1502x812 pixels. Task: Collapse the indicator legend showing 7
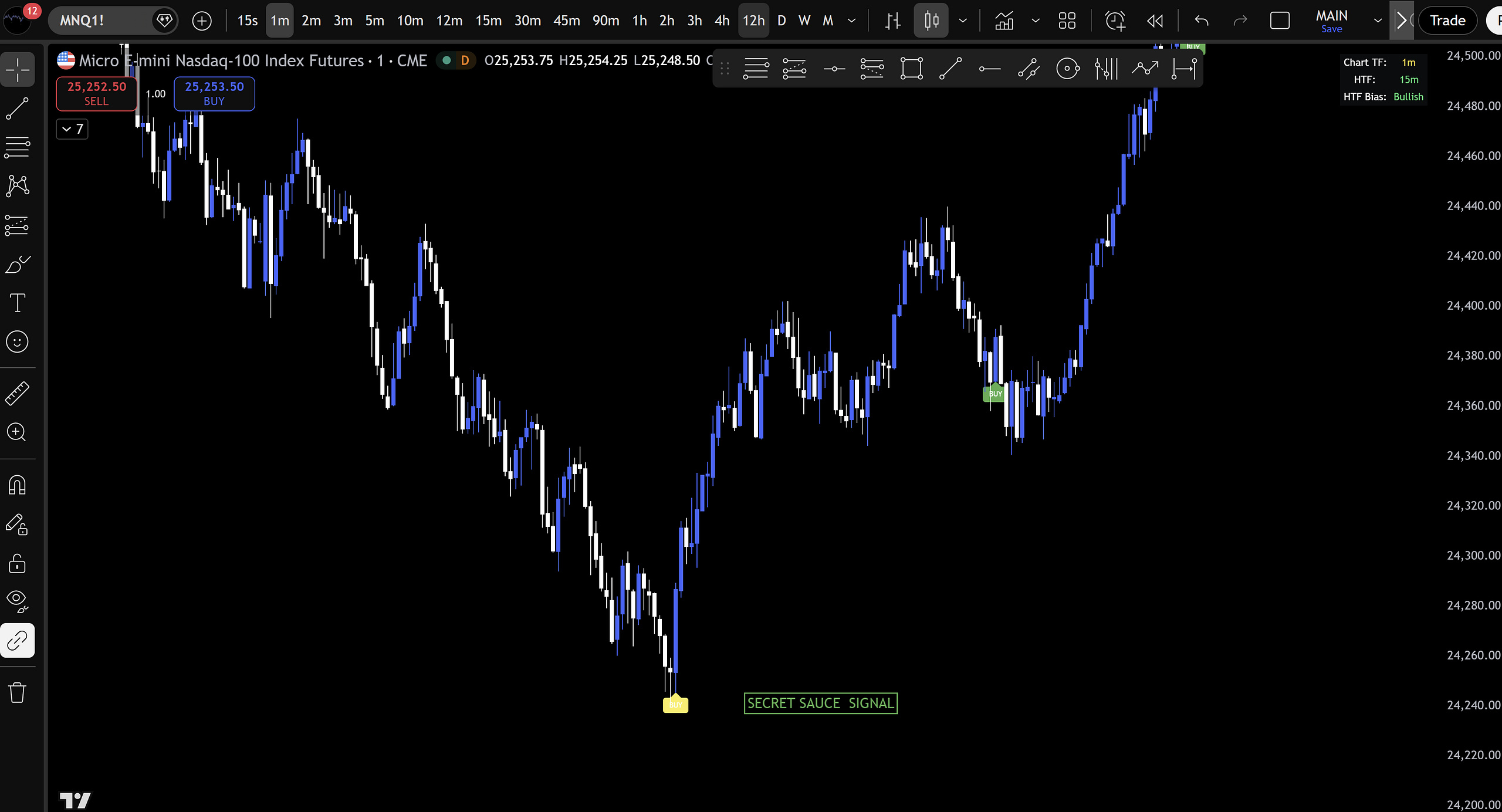pos(72,129)
